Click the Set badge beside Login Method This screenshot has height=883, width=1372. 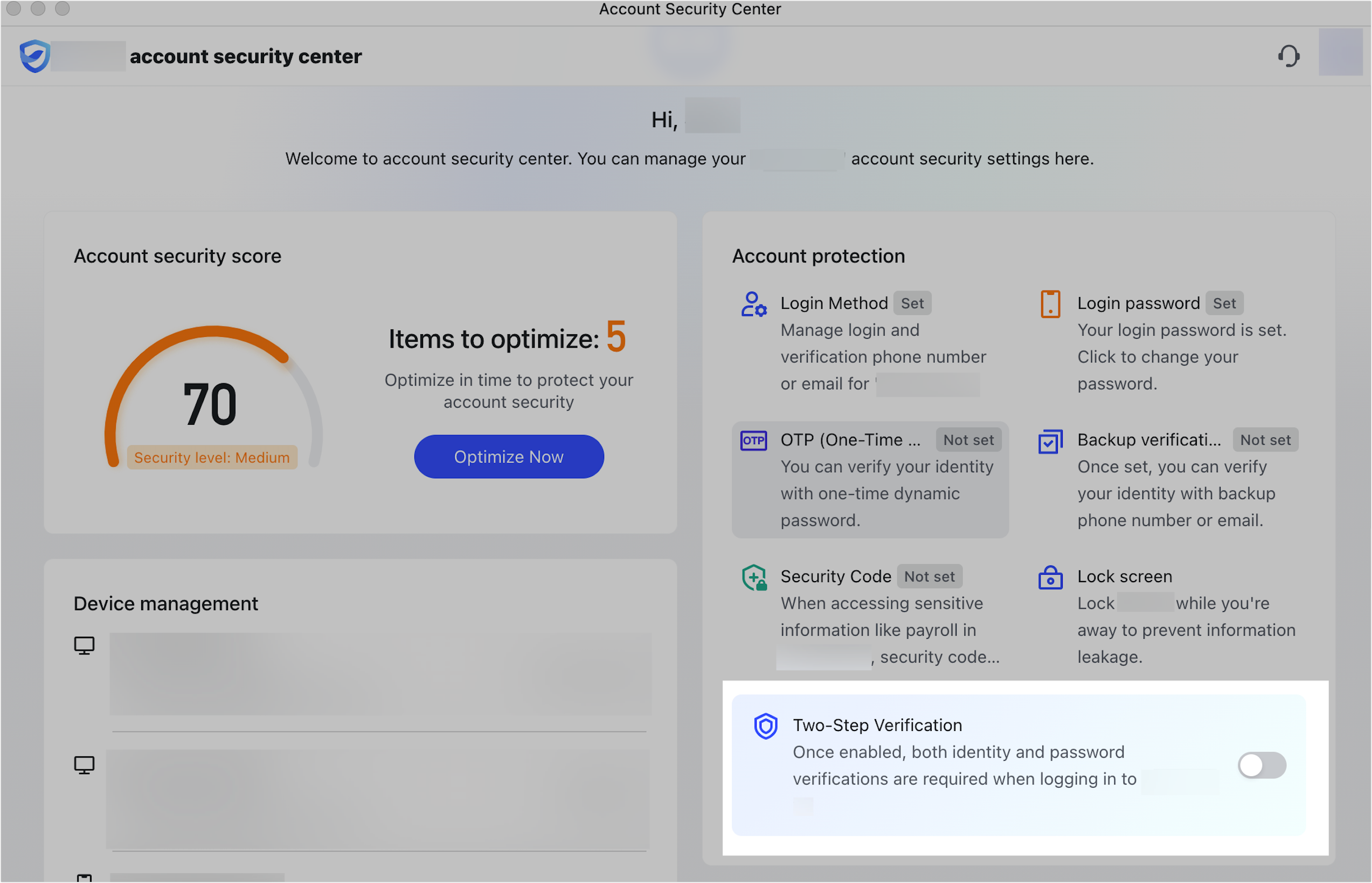point(912,303)
